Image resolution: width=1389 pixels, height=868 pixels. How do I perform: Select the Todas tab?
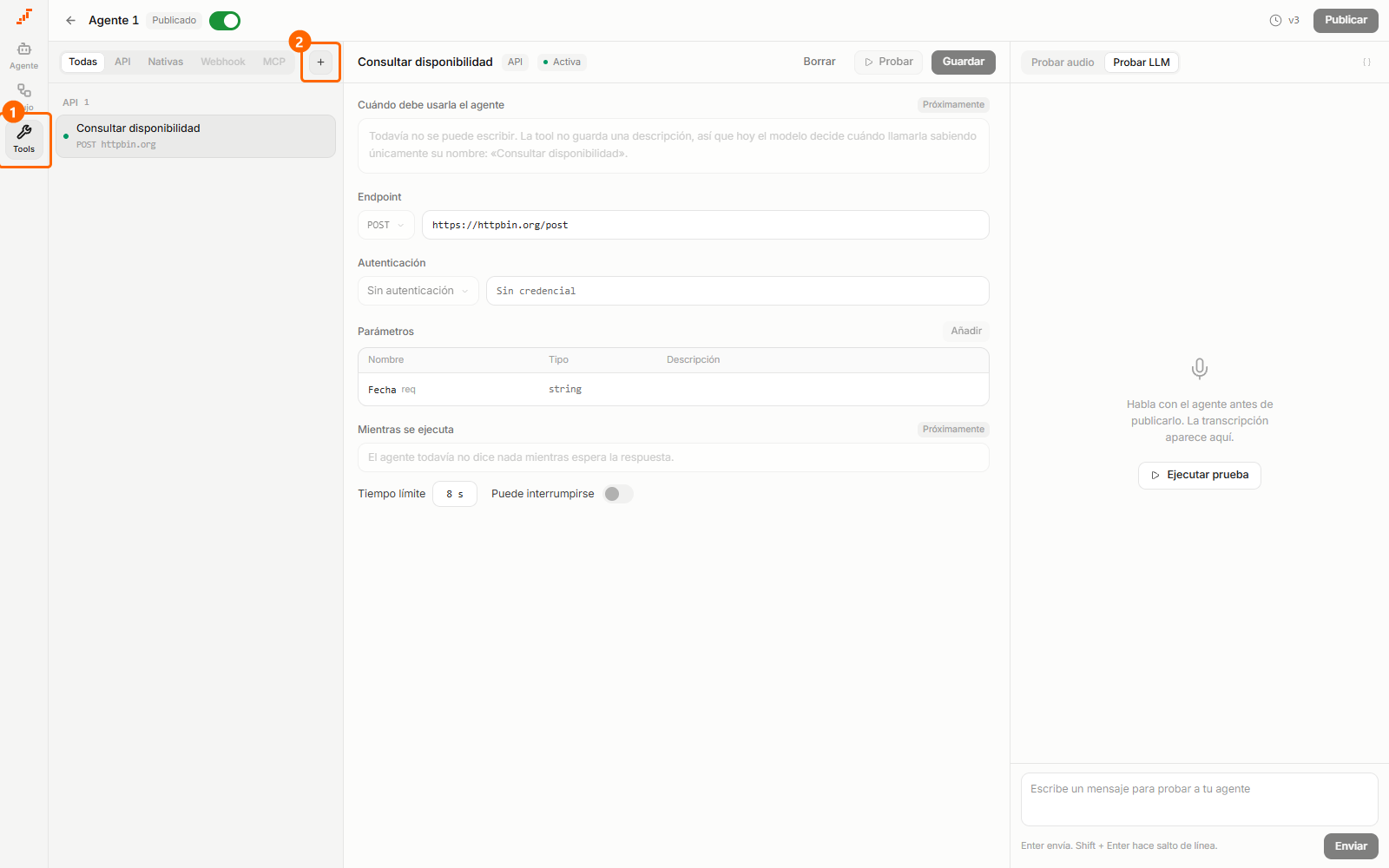pos(83,62)
